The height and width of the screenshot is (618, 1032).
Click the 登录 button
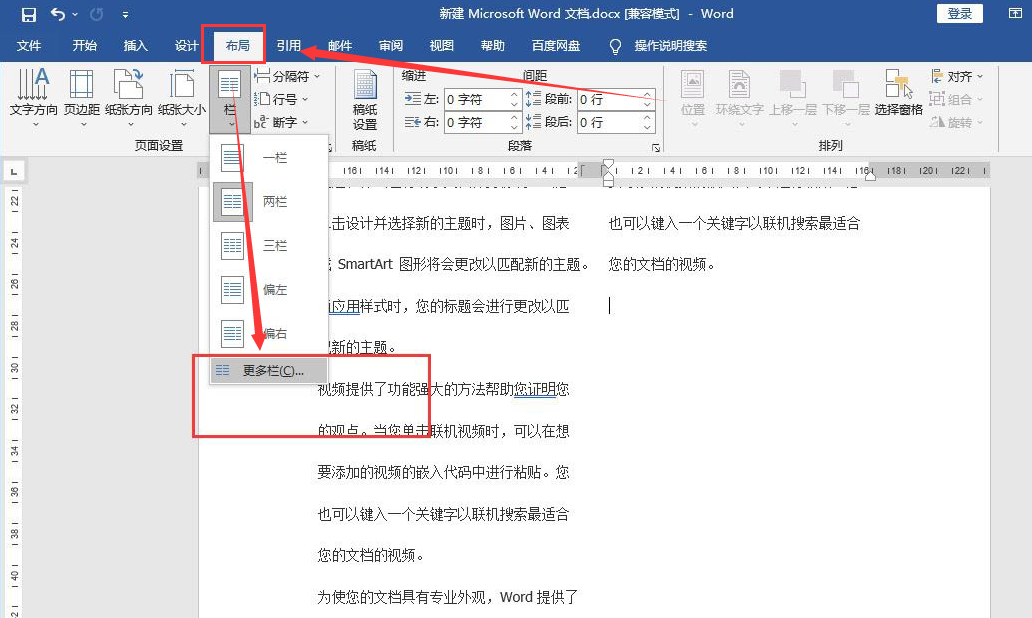point(958,13)
